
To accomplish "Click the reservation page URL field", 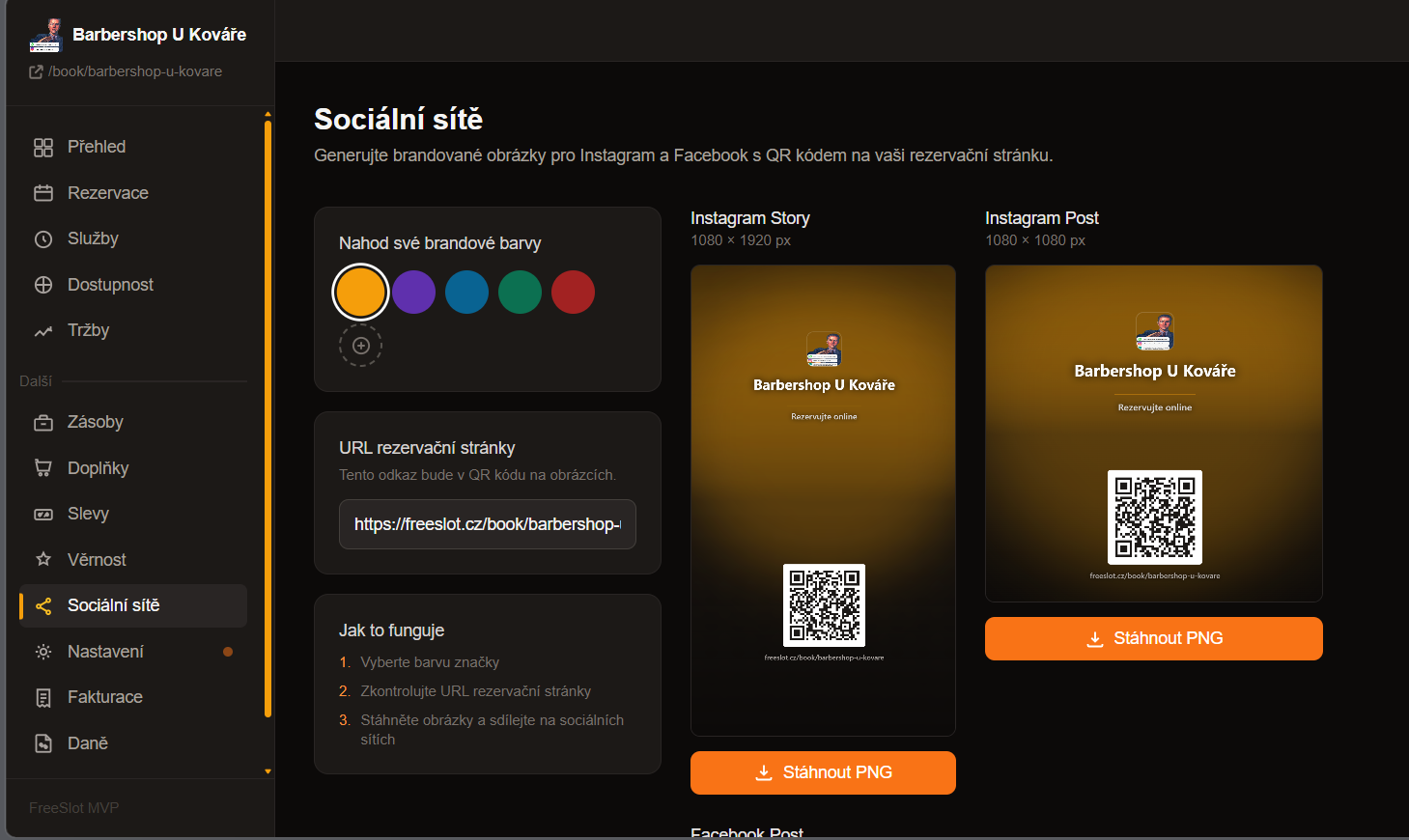I will 488,524.
